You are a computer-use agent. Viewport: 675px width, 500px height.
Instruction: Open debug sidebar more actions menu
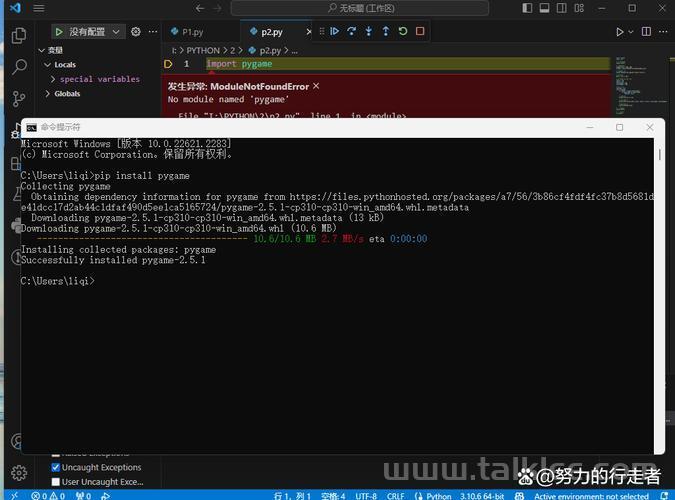click(x=153, y=32)
